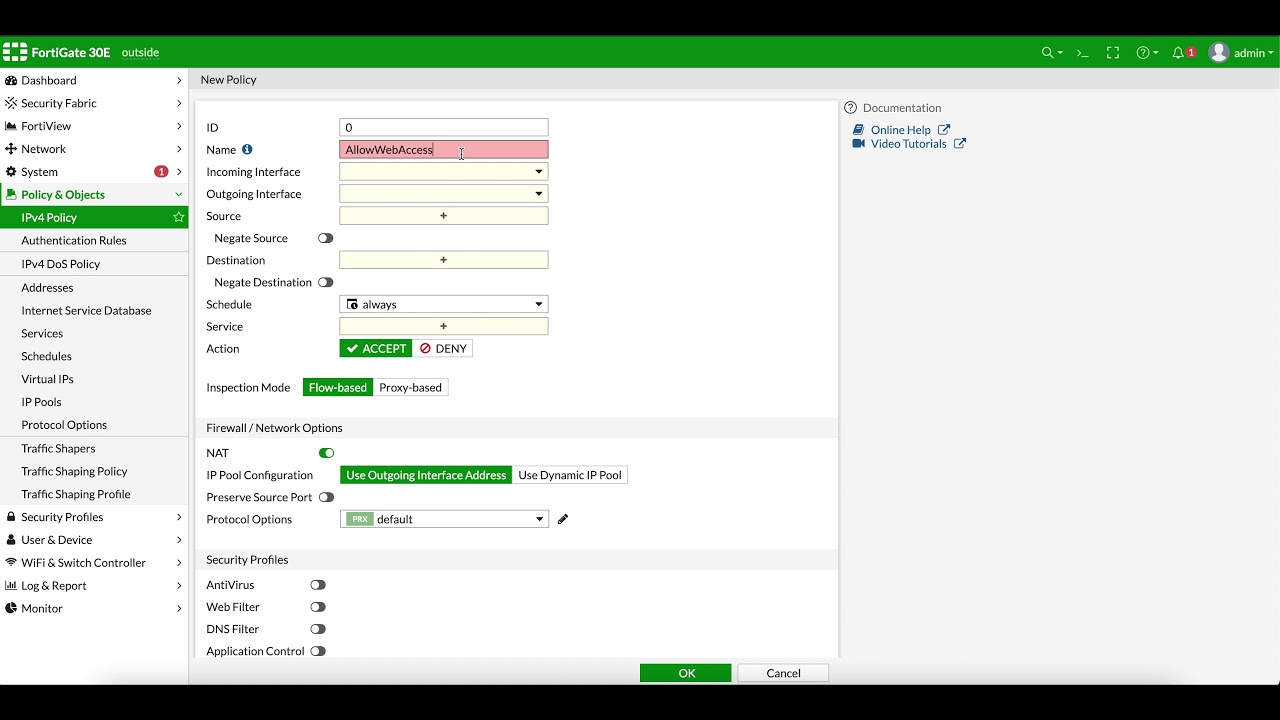Enable the DNS Filter toggle

(318, 629)
